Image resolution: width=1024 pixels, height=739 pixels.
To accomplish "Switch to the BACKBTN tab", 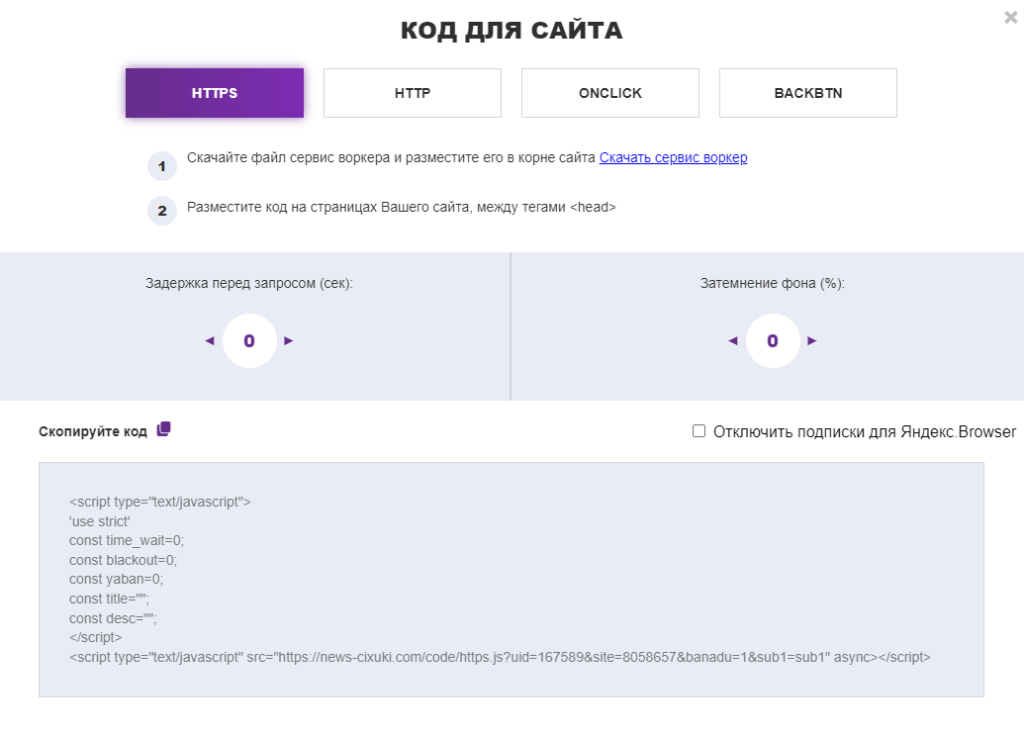I will [x=808, y=93].
